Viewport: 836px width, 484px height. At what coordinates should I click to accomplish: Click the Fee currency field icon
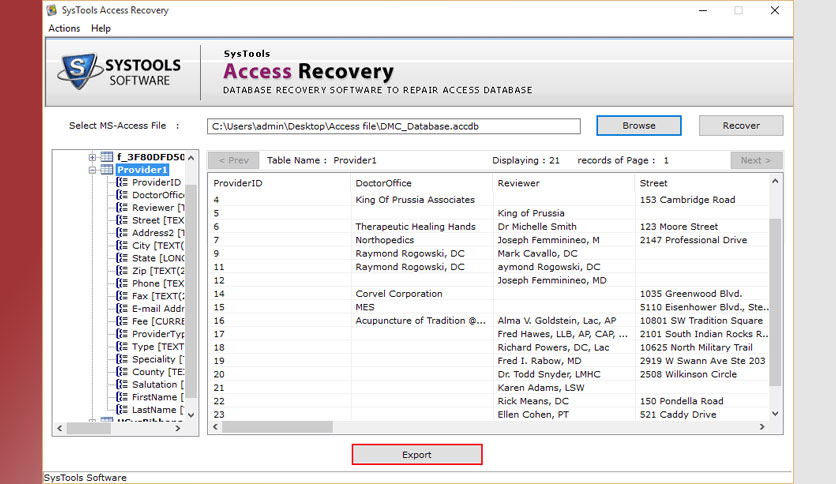tap(122, 321)
